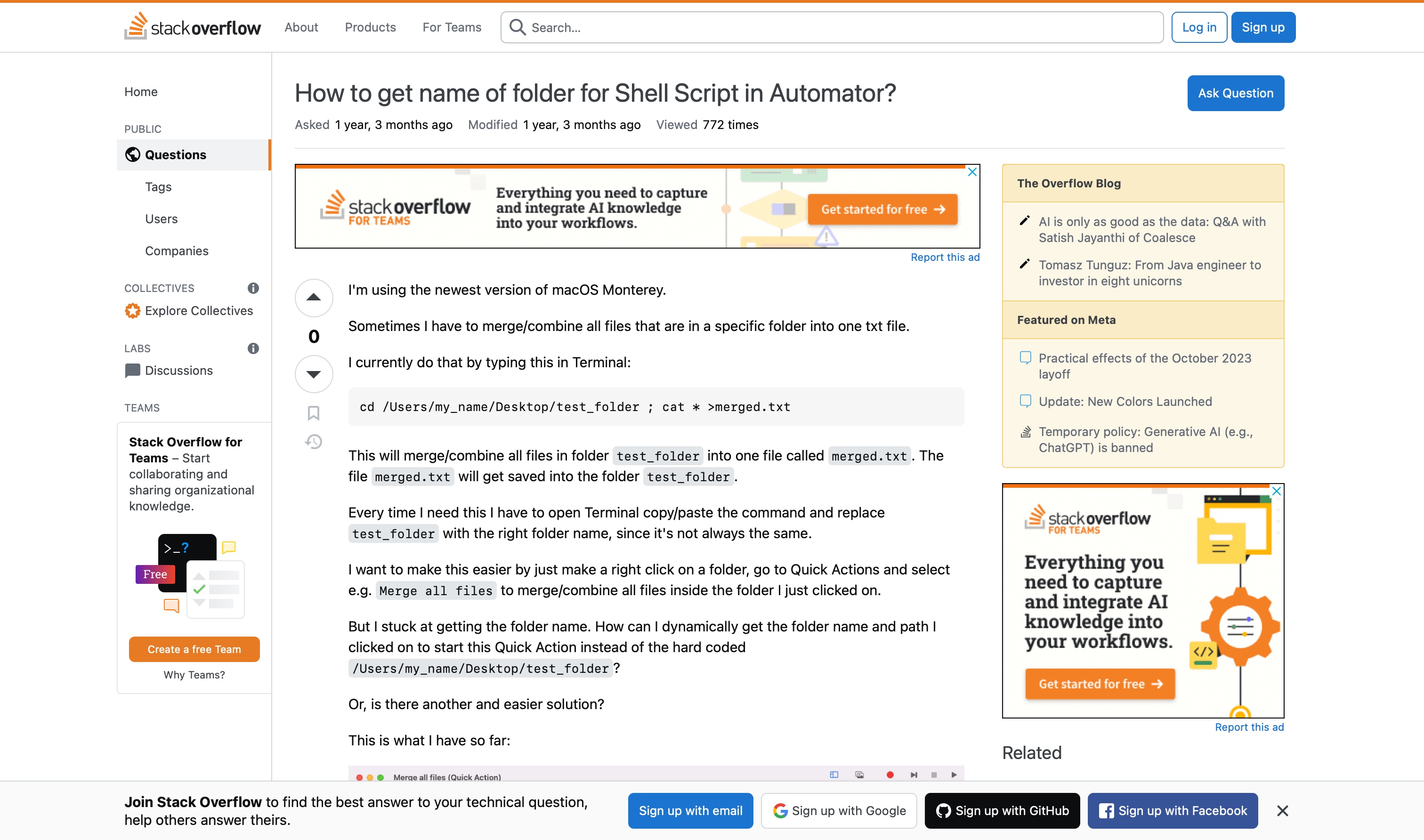1424x840 pixels.
Task: Open the post activity history icon
Action: (x=314, y=442)
